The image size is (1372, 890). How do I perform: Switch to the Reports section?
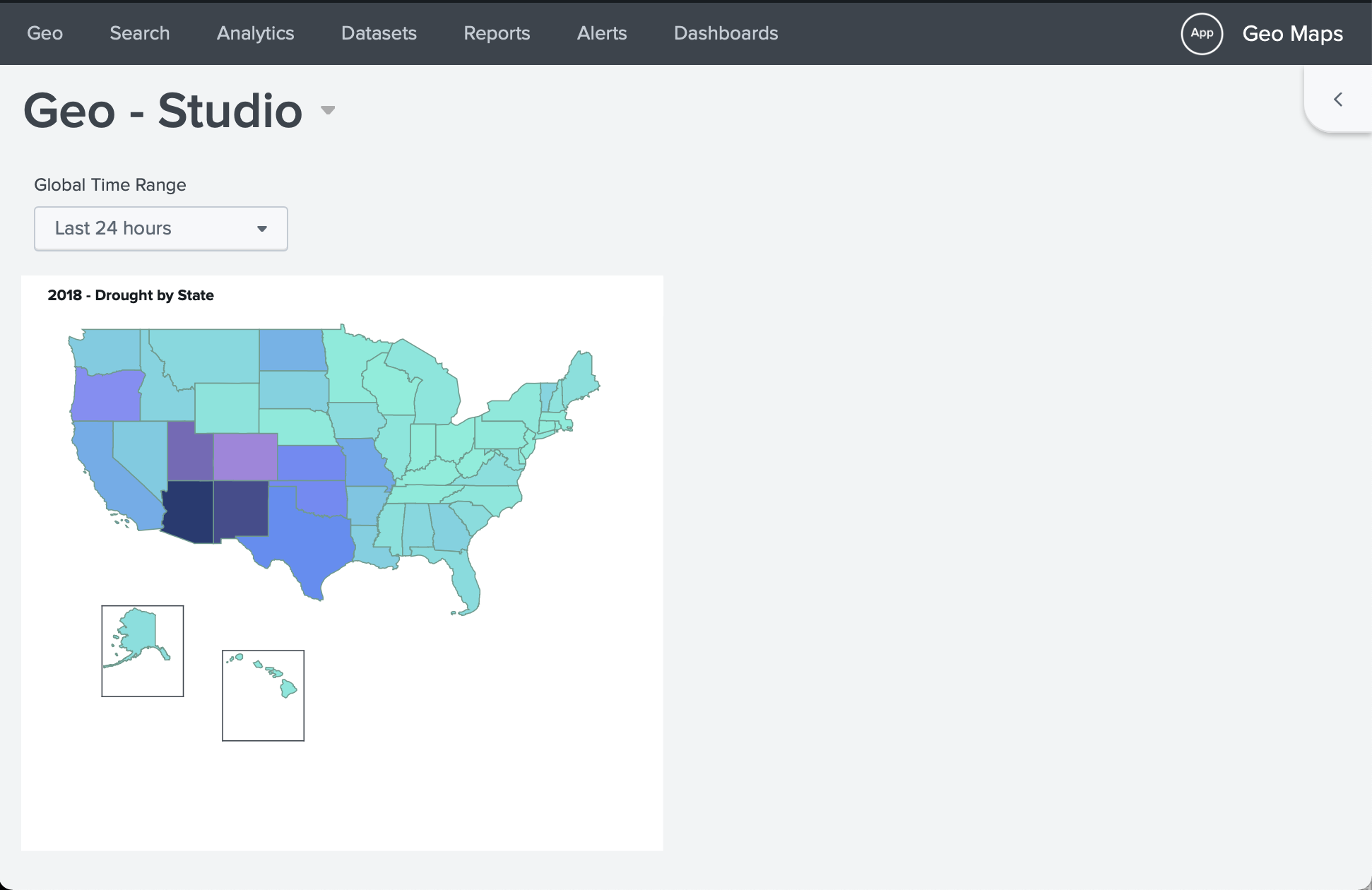497,33
